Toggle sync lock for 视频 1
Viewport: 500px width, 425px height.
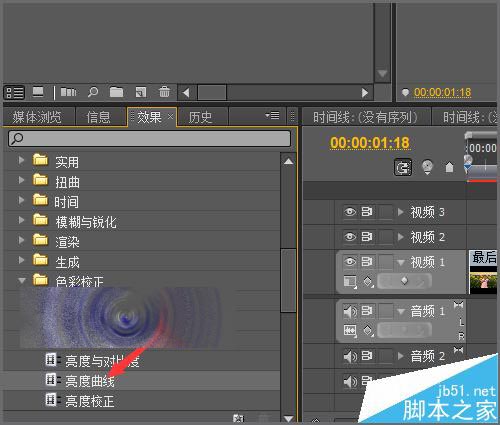pos(367,262)
